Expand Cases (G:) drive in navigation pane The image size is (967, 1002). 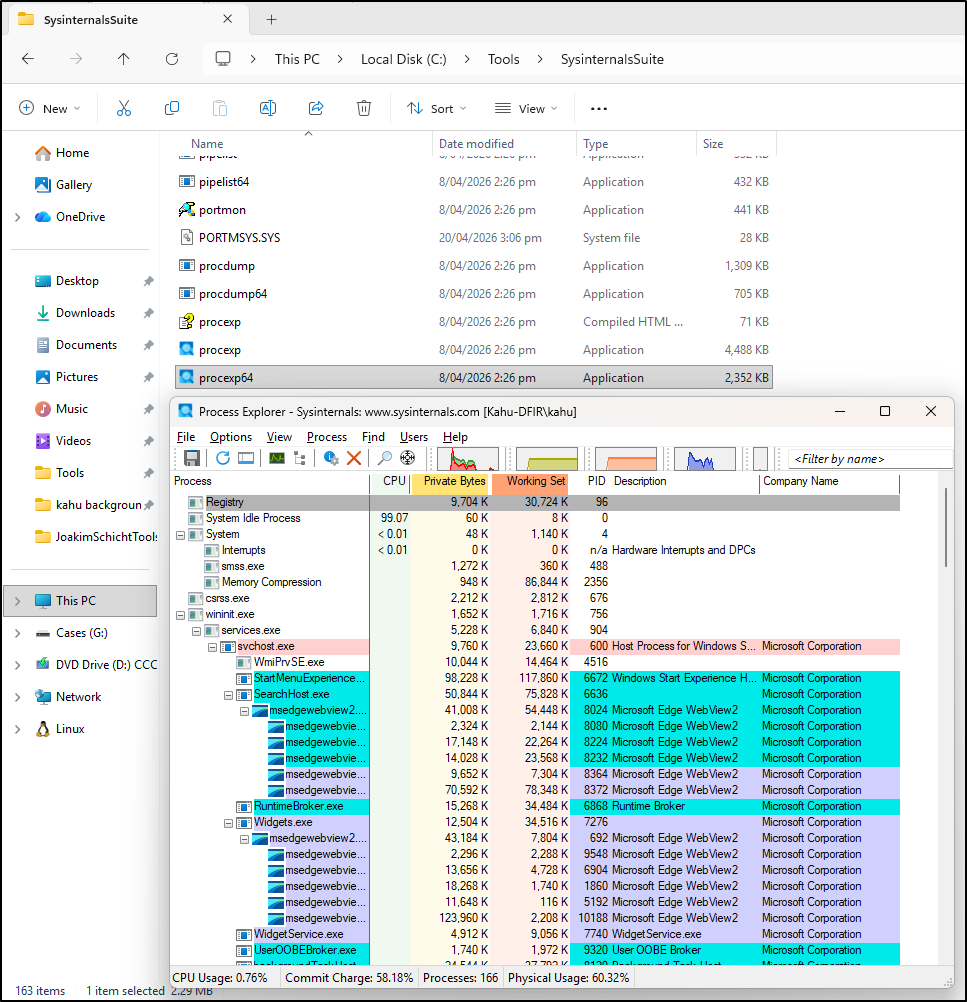[x=18, y=633]
